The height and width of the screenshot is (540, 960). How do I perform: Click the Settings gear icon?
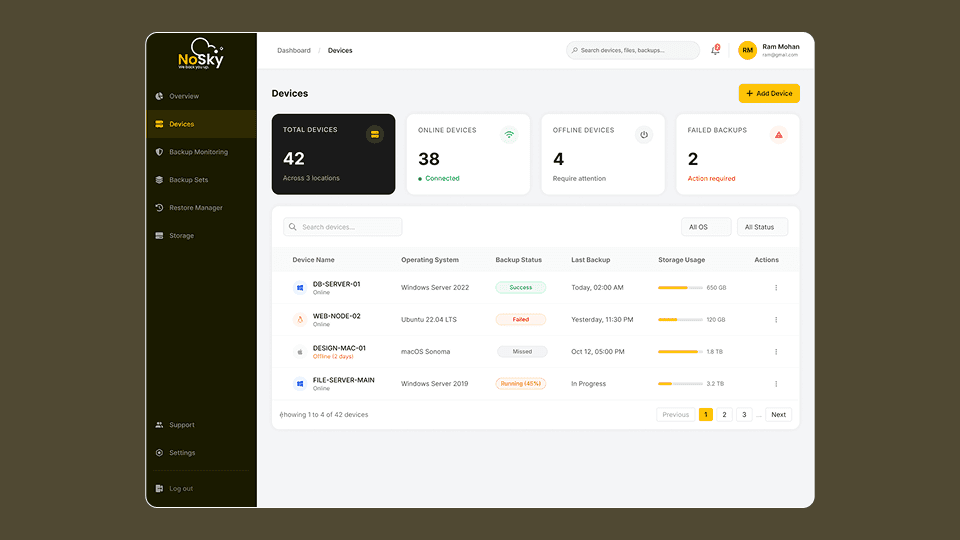[x=159, y=453]
